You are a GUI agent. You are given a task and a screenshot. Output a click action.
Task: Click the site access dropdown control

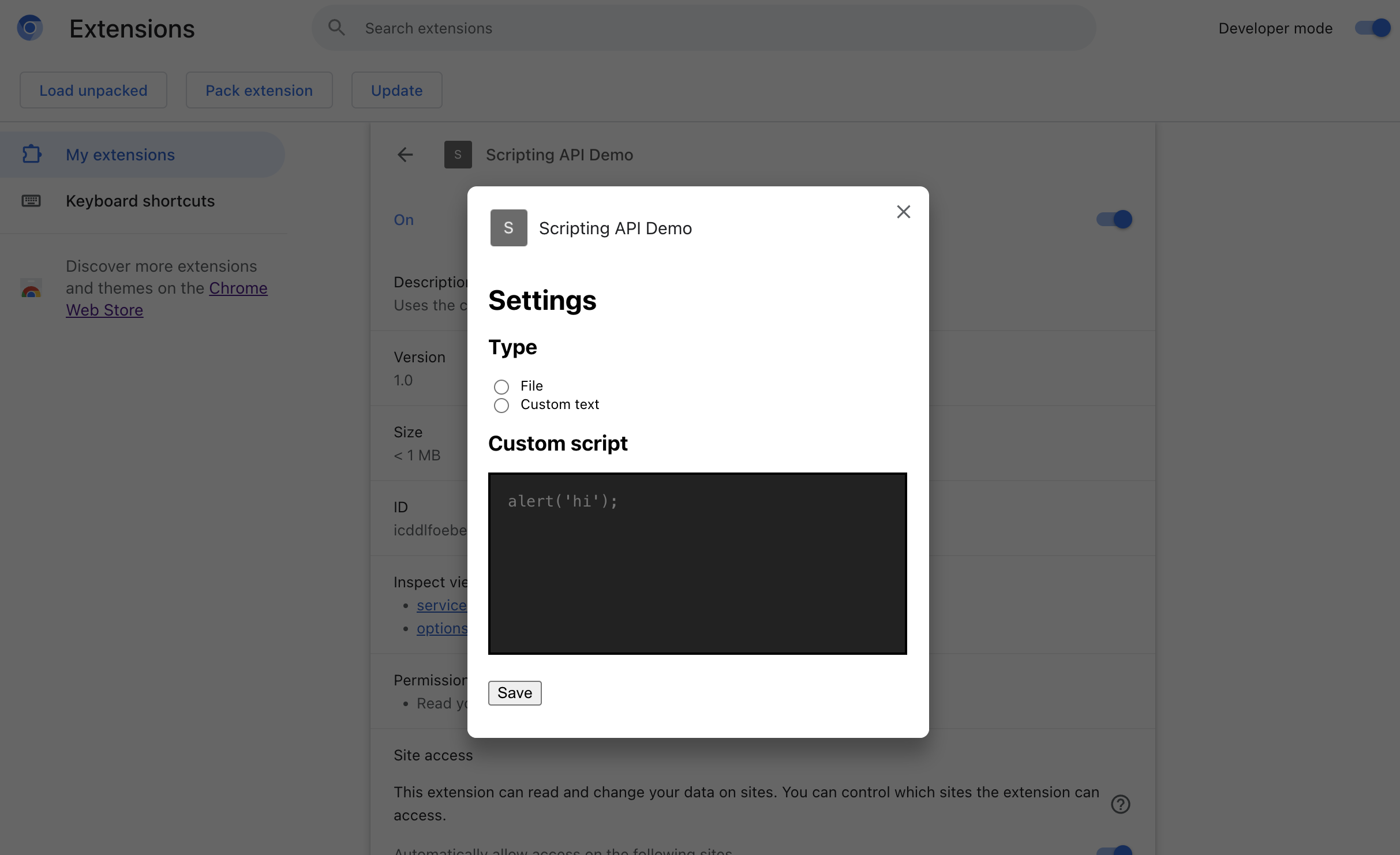coord(1113,850)
